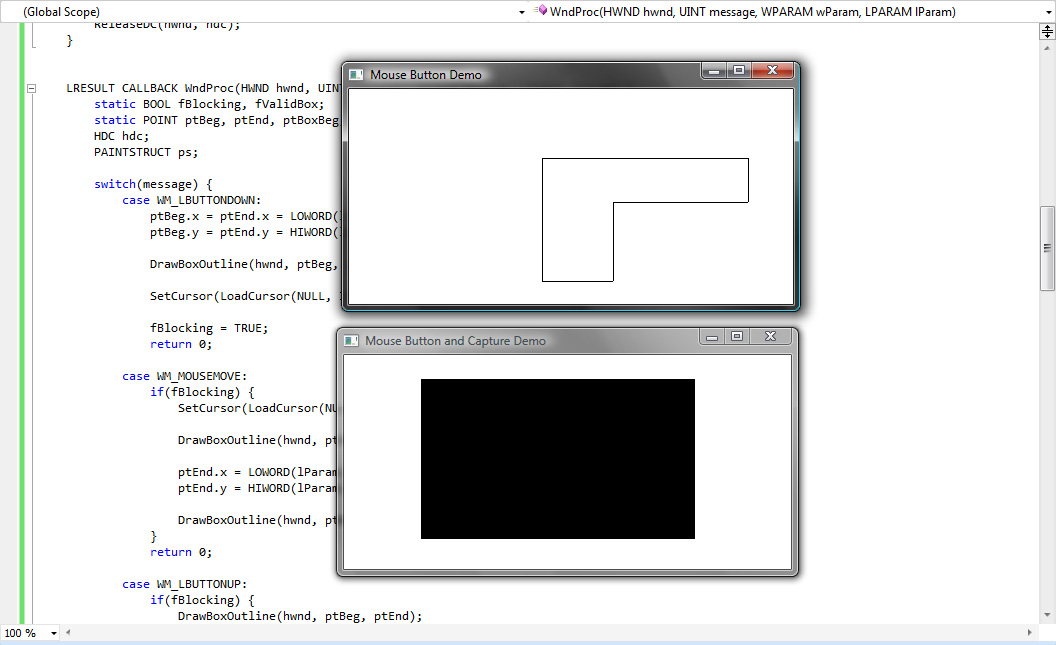This screenshot has height=645, width=1056.
Task: Click the 'PAINTSTRUCT ps;' declaration
Action: [146, 152]
